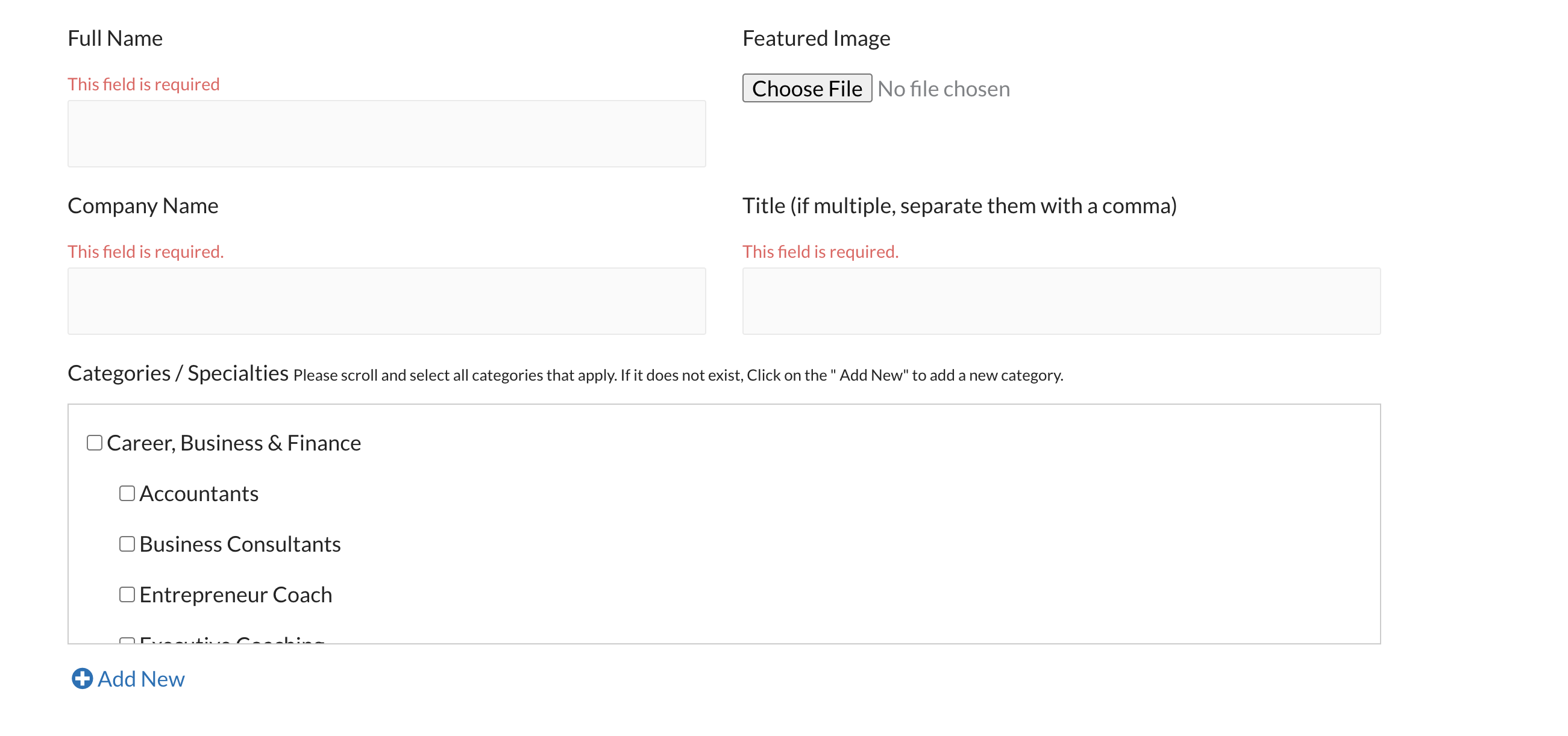Click the blue plus icon beside Add New

(82, 678)
